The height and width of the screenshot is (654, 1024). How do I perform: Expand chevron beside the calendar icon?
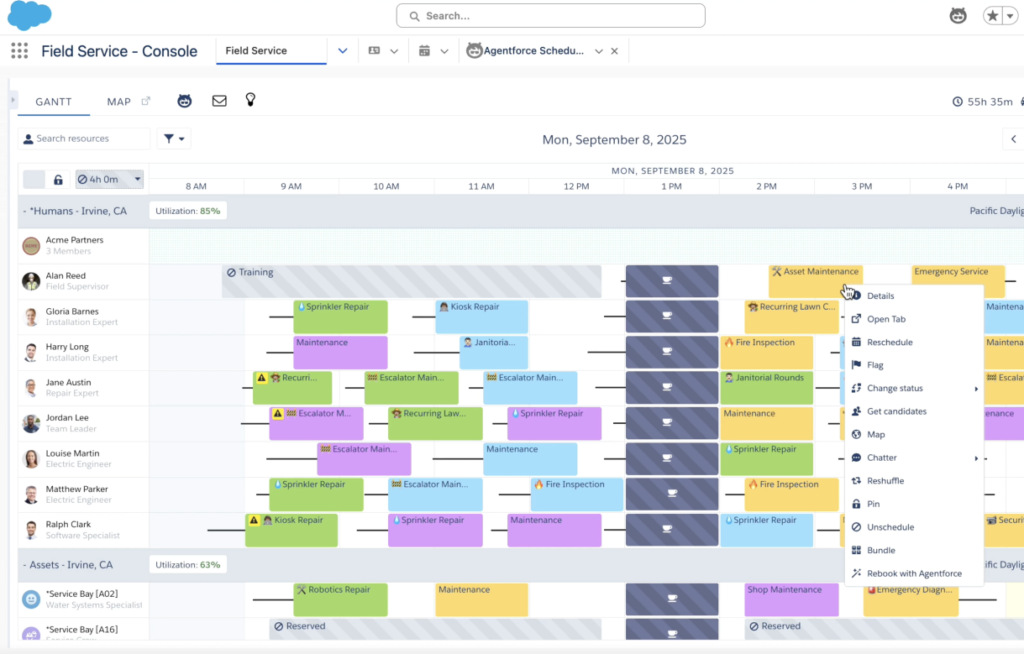click(x=444, y=51)
